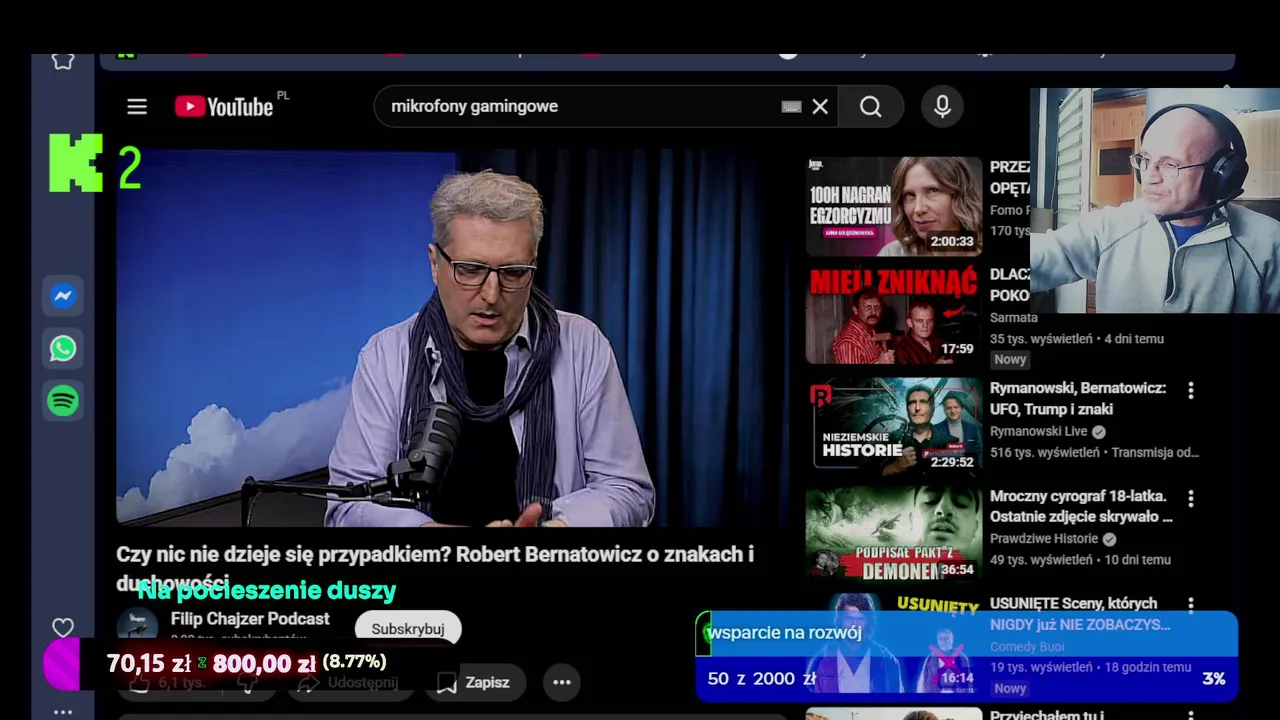
Task: Open 'Rymanowski, Bernatowicz: UFO, Trump i znaki' title
Action: [1078, 398]
